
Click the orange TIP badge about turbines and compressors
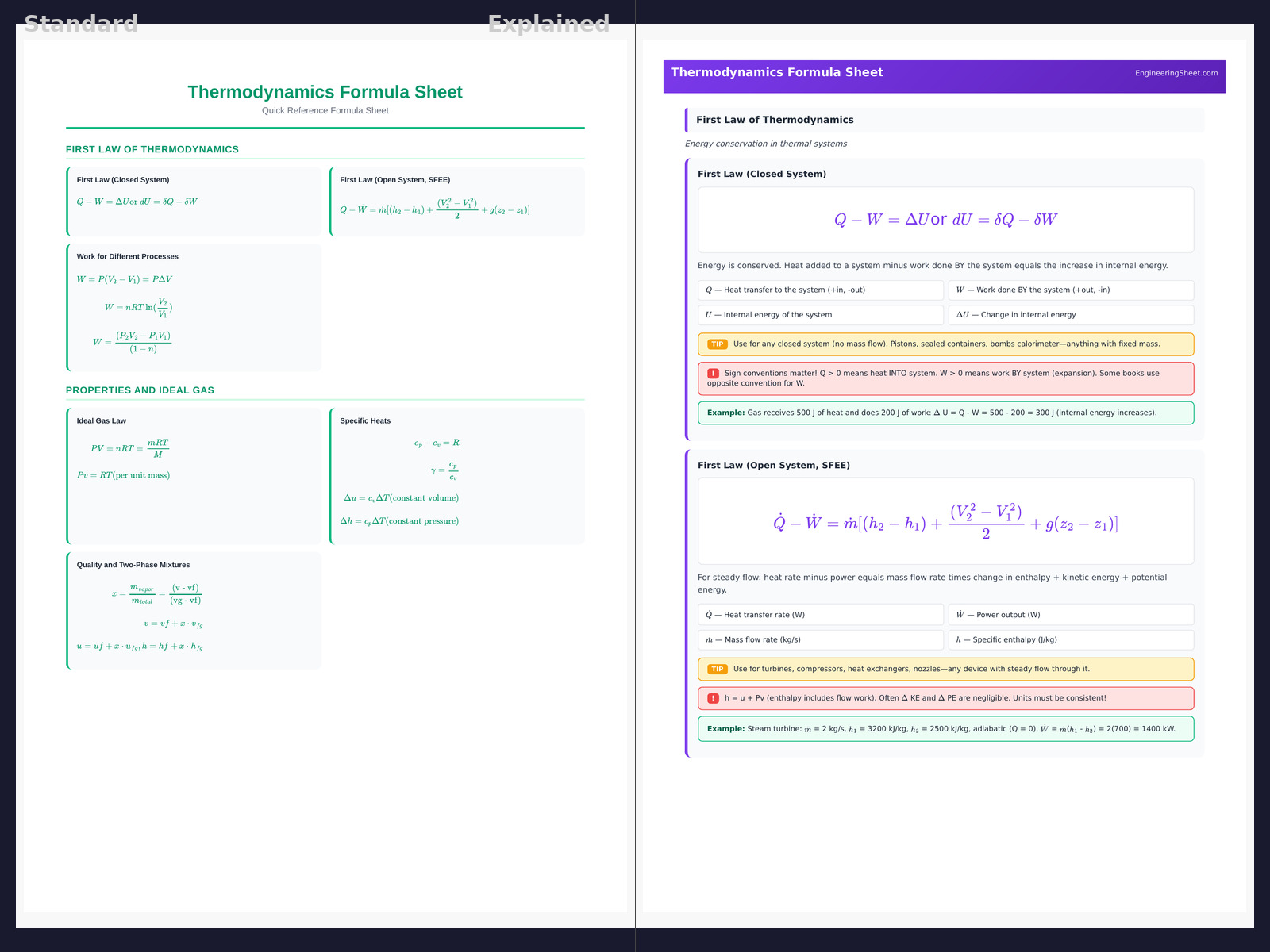tap(717, 670)
